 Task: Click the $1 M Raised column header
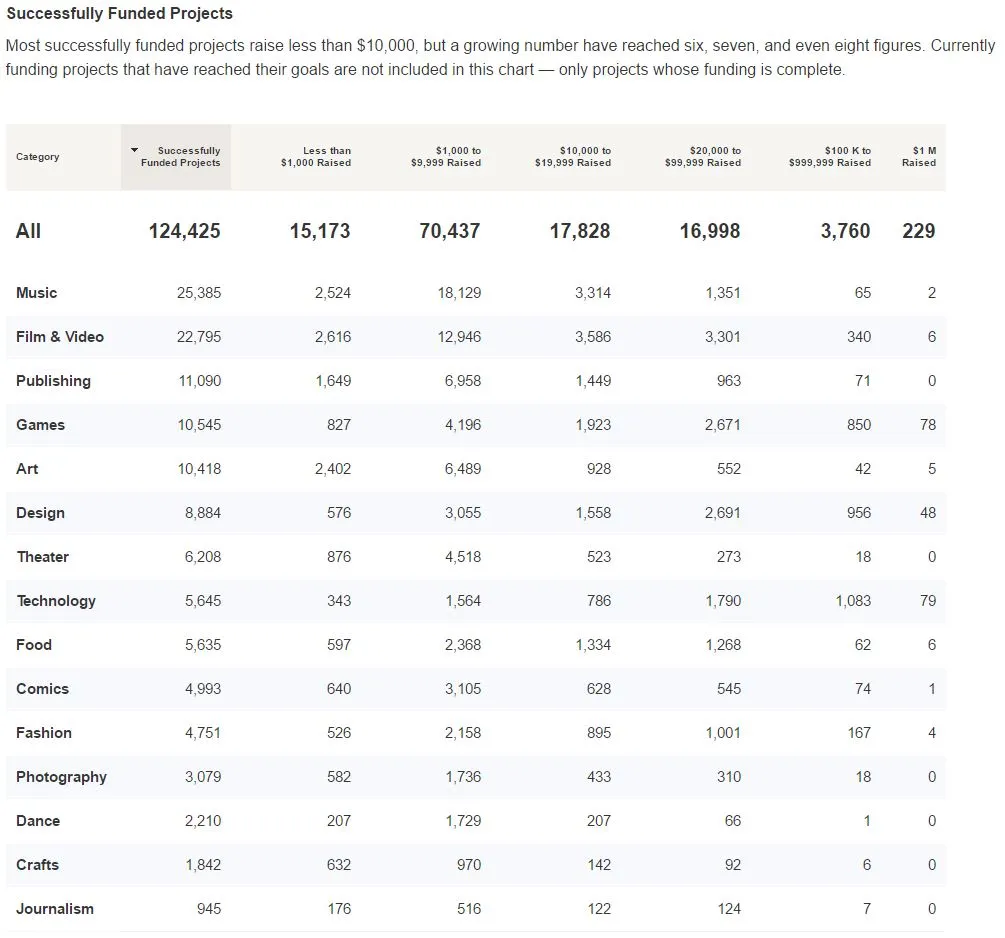click(x=919, y=157)
